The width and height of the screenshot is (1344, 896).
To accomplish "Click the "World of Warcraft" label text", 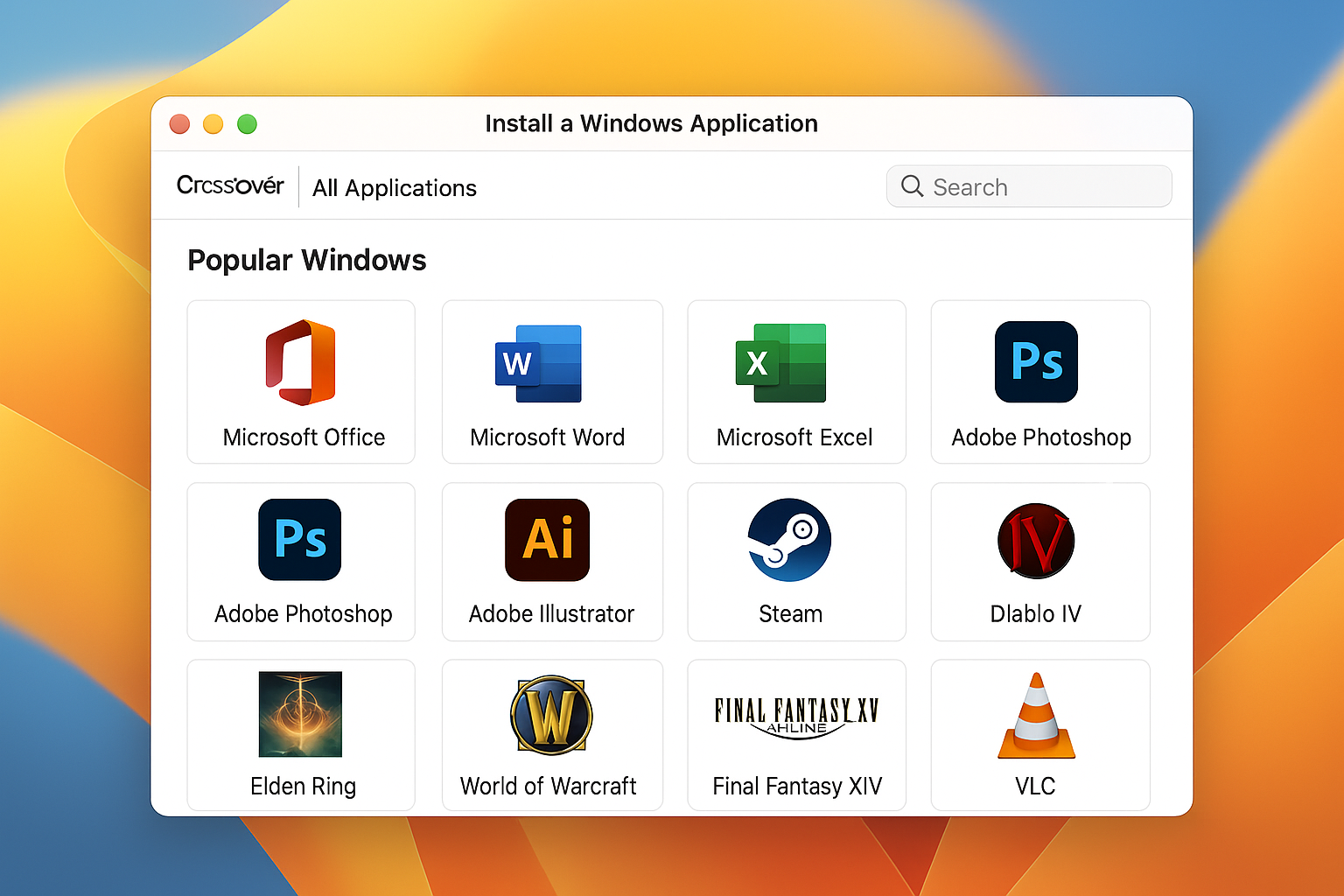I will 549,786.
